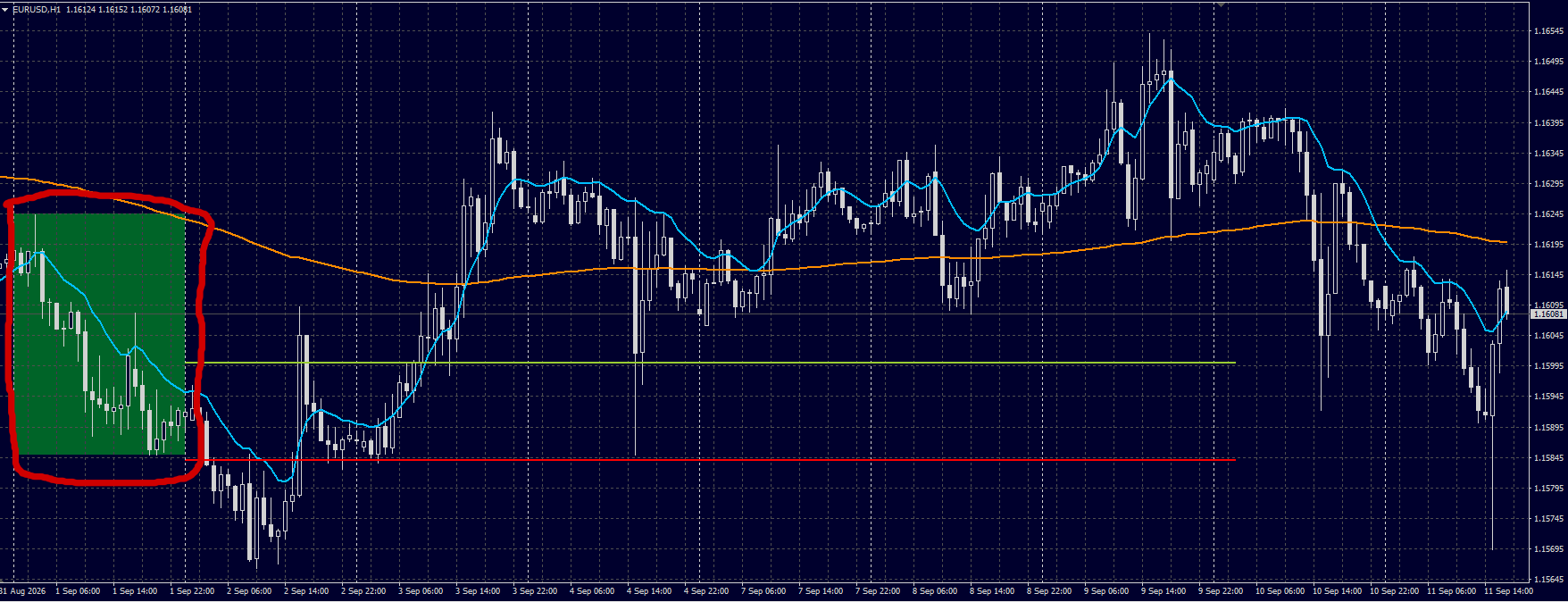Click the 1.16445 price scale label
1568x602 pixels.
(x=1548, y=92)
